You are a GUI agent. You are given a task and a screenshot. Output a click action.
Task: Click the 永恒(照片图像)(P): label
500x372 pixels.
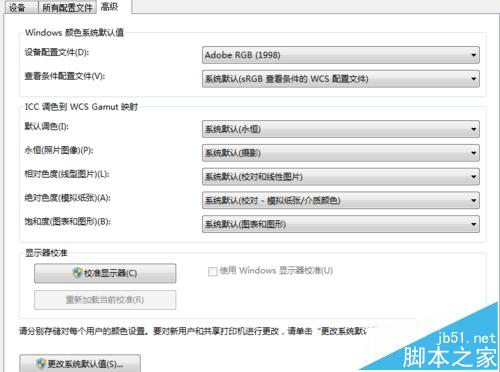pos(59,150)
